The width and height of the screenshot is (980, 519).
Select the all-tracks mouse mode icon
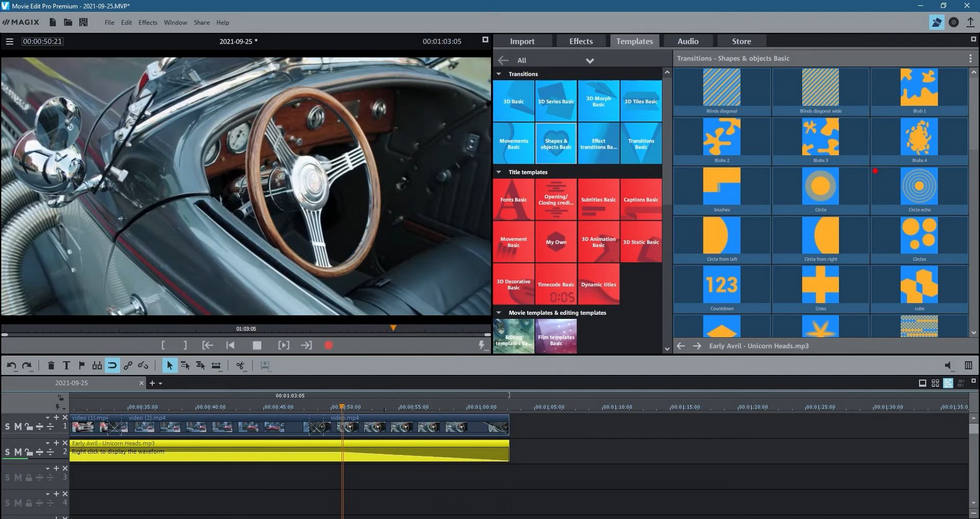coord(200,366)
